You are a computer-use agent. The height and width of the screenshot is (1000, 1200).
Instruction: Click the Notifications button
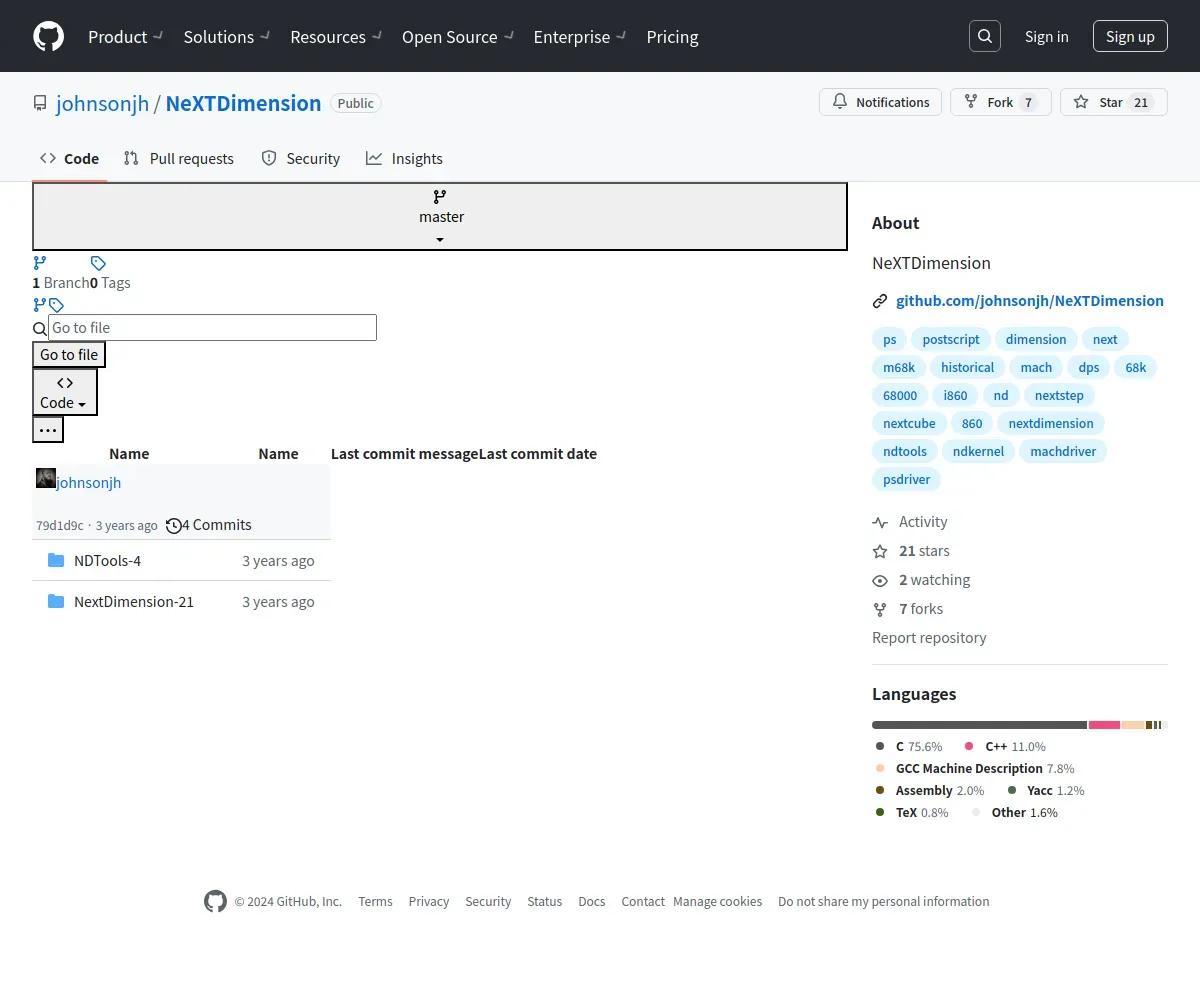[x=880, y=102]
